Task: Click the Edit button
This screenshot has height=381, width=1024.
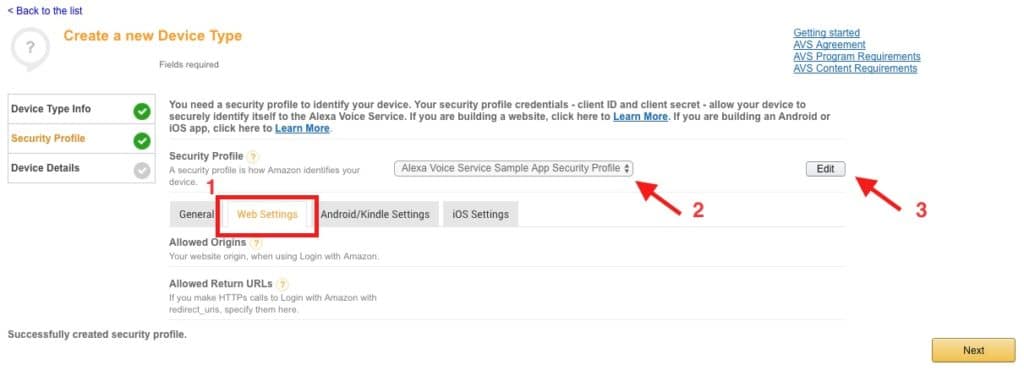Action: click(x=825, y=169)
